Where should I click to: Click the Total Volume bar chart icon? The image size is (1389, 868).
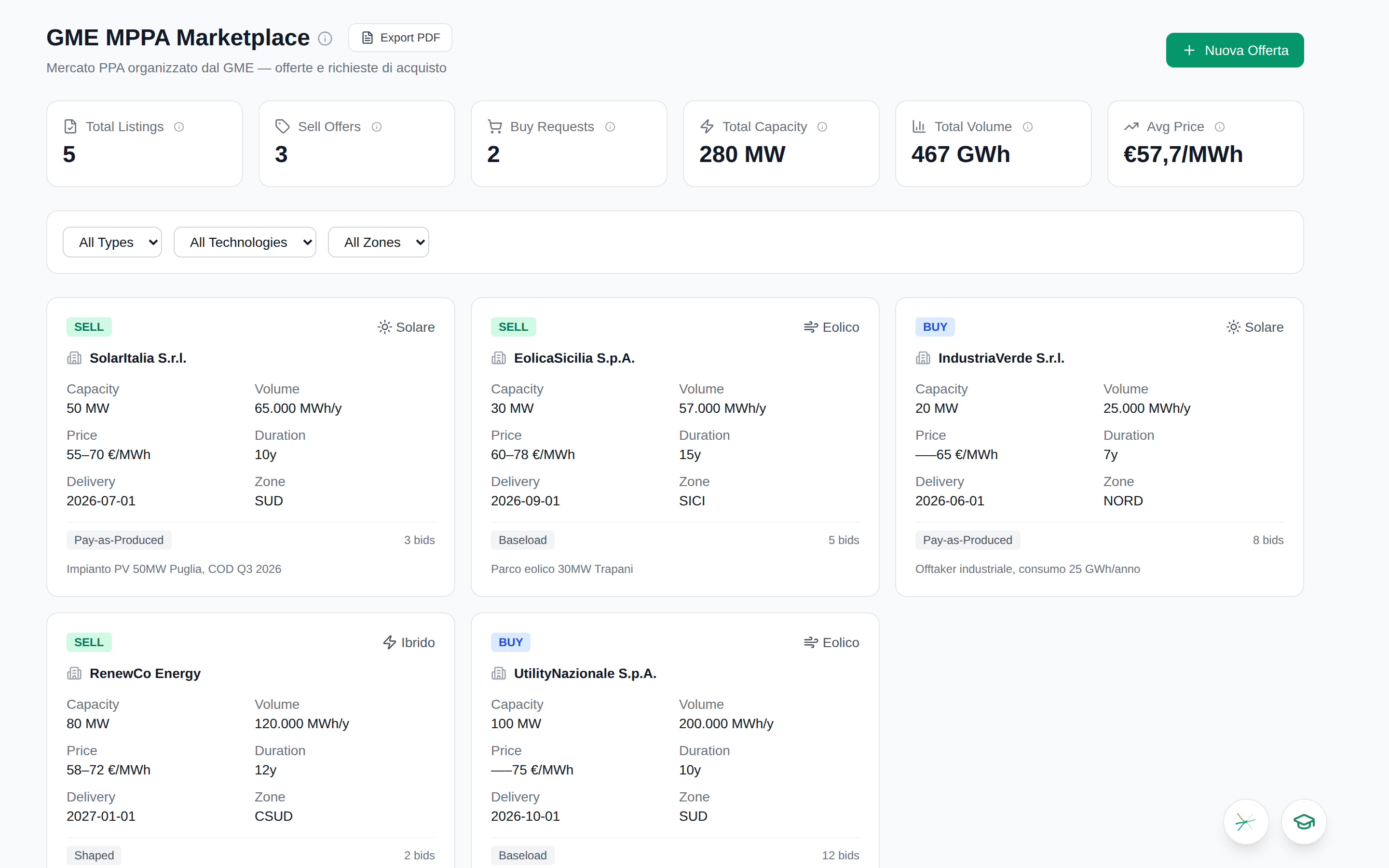(x=919, y=126)
